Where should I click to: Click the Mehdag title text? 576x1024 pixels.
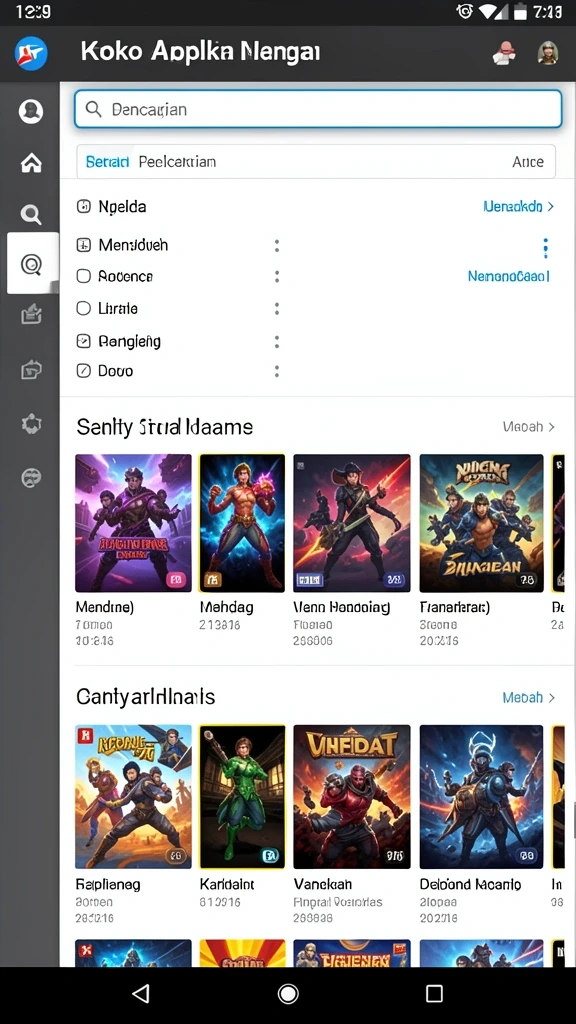[x=226, y=607]
